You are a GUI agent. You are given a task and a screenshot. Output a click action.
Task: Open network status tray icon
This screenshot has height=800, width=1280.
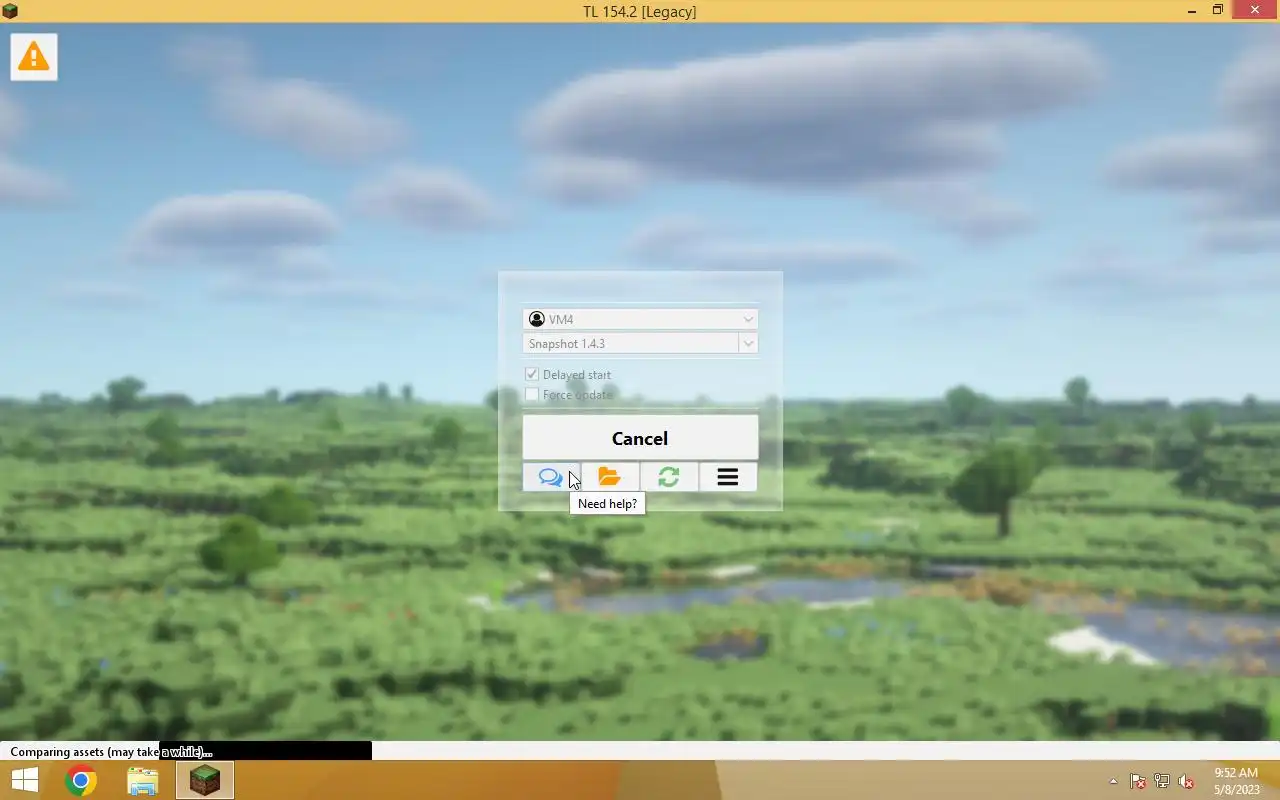(x=1162, y=781)
